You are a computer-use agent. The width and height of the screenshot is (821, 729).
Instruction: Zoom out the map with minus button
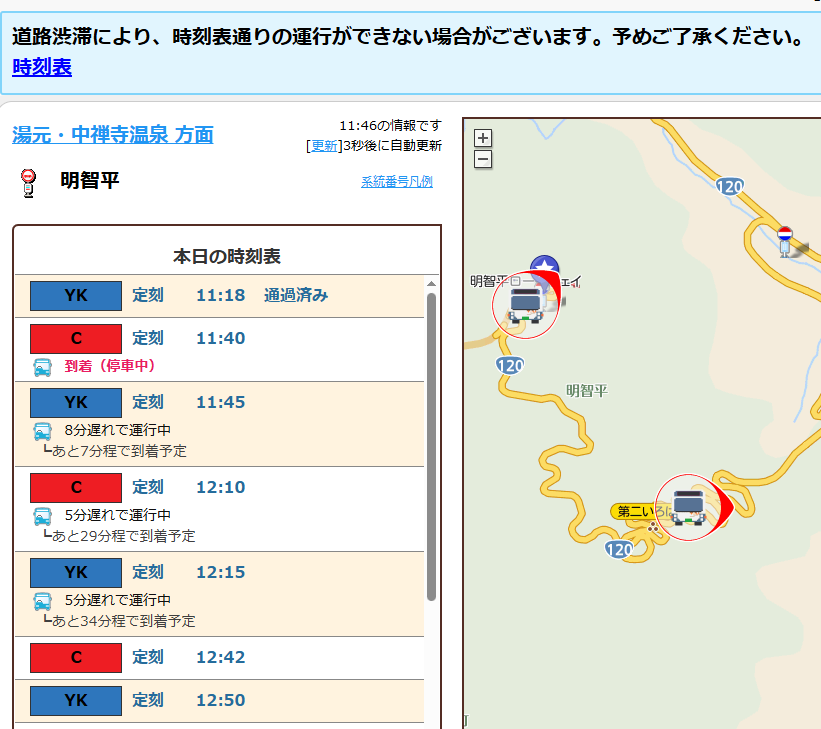tap(483, 158)
